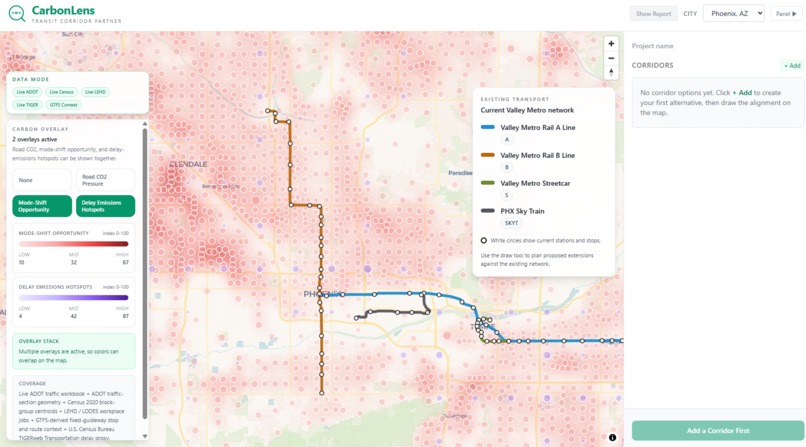Image resolution: width=806 pixels, height=447 pixels.
Task: Toggle the Live ADOT data chip
Action: click(27, 92)
